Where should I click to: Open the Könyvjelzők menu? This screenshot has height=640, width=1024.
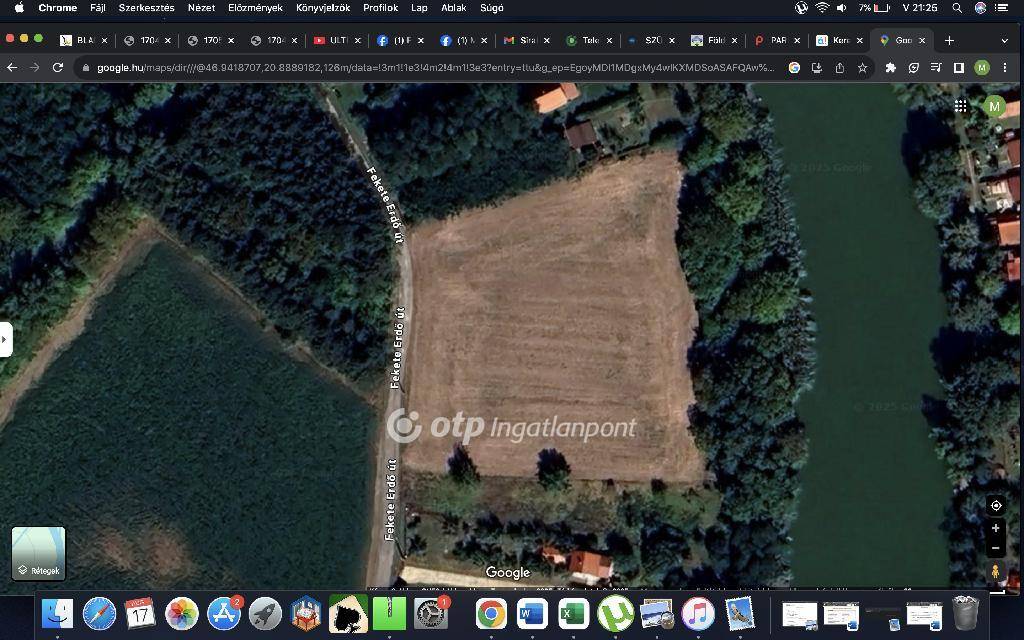point(322,8)
